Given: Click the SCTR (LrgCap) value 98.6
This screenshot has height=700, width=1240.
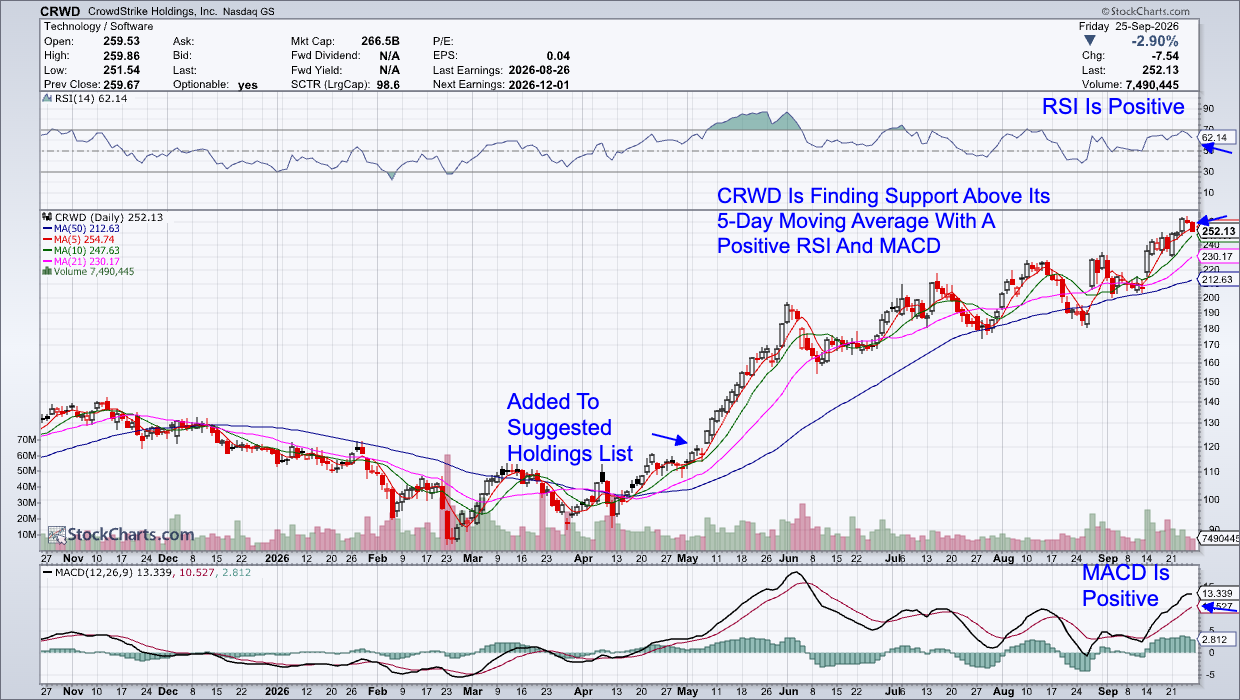Looking at the screenshot, I should pyautogui.click(x=387, y=86).
